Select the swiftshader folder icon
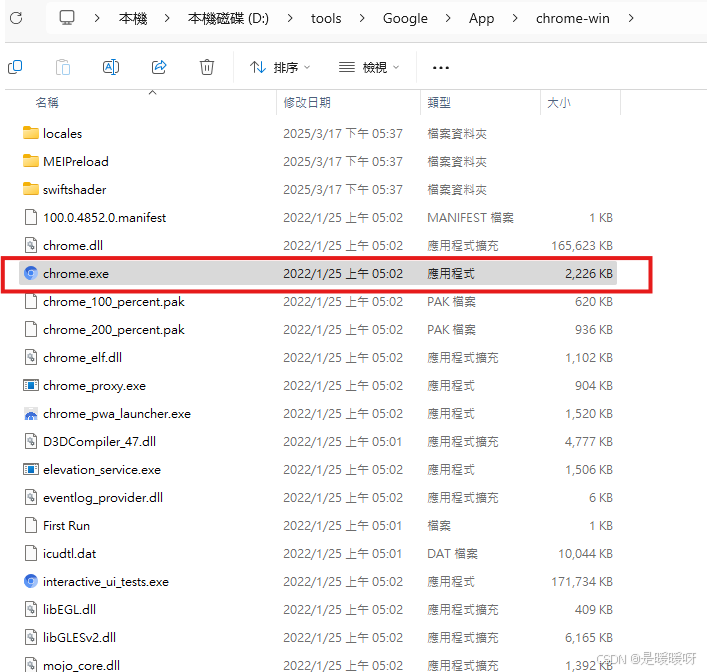This screenshot has height=672, width=707. coord(31,189)
